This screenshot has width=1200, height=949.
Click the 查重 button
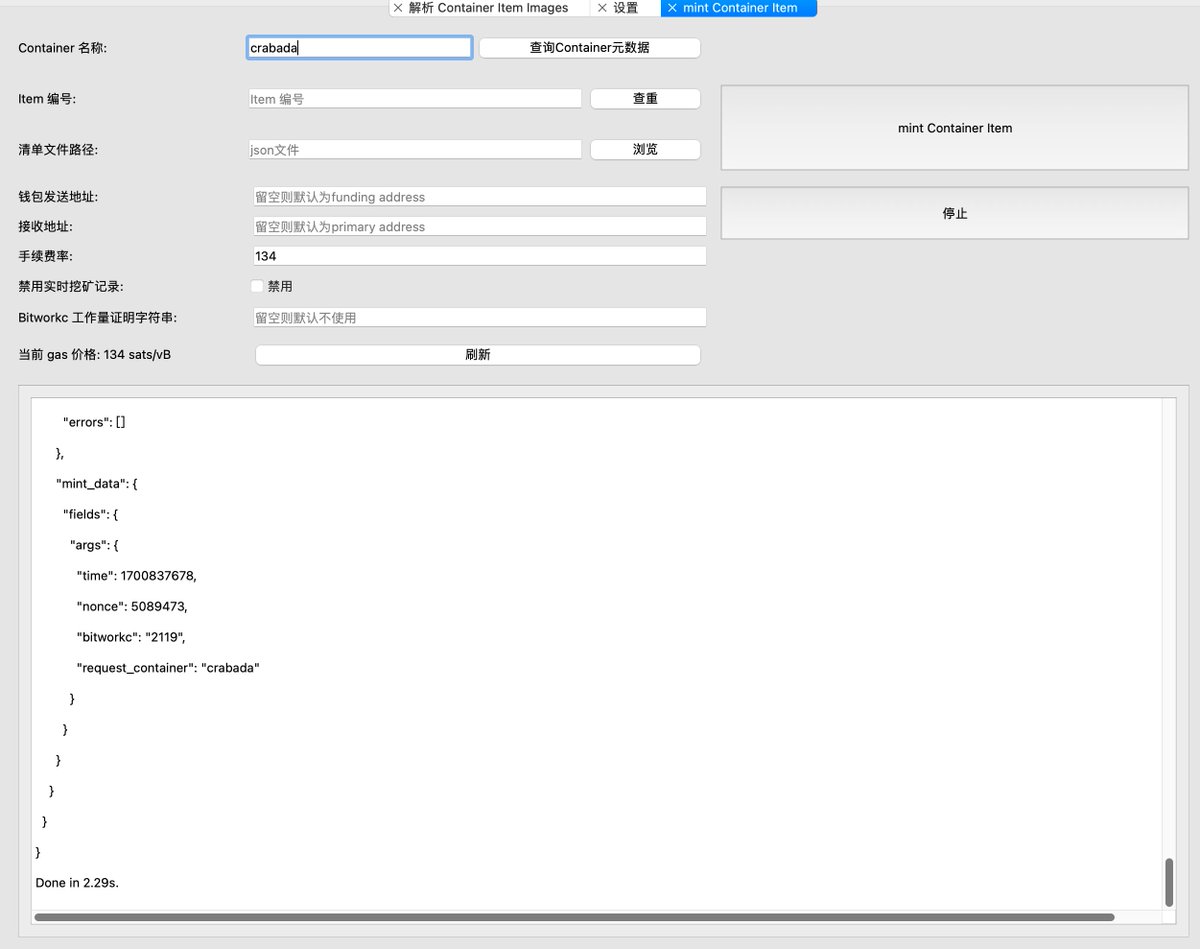click(645, 99)
